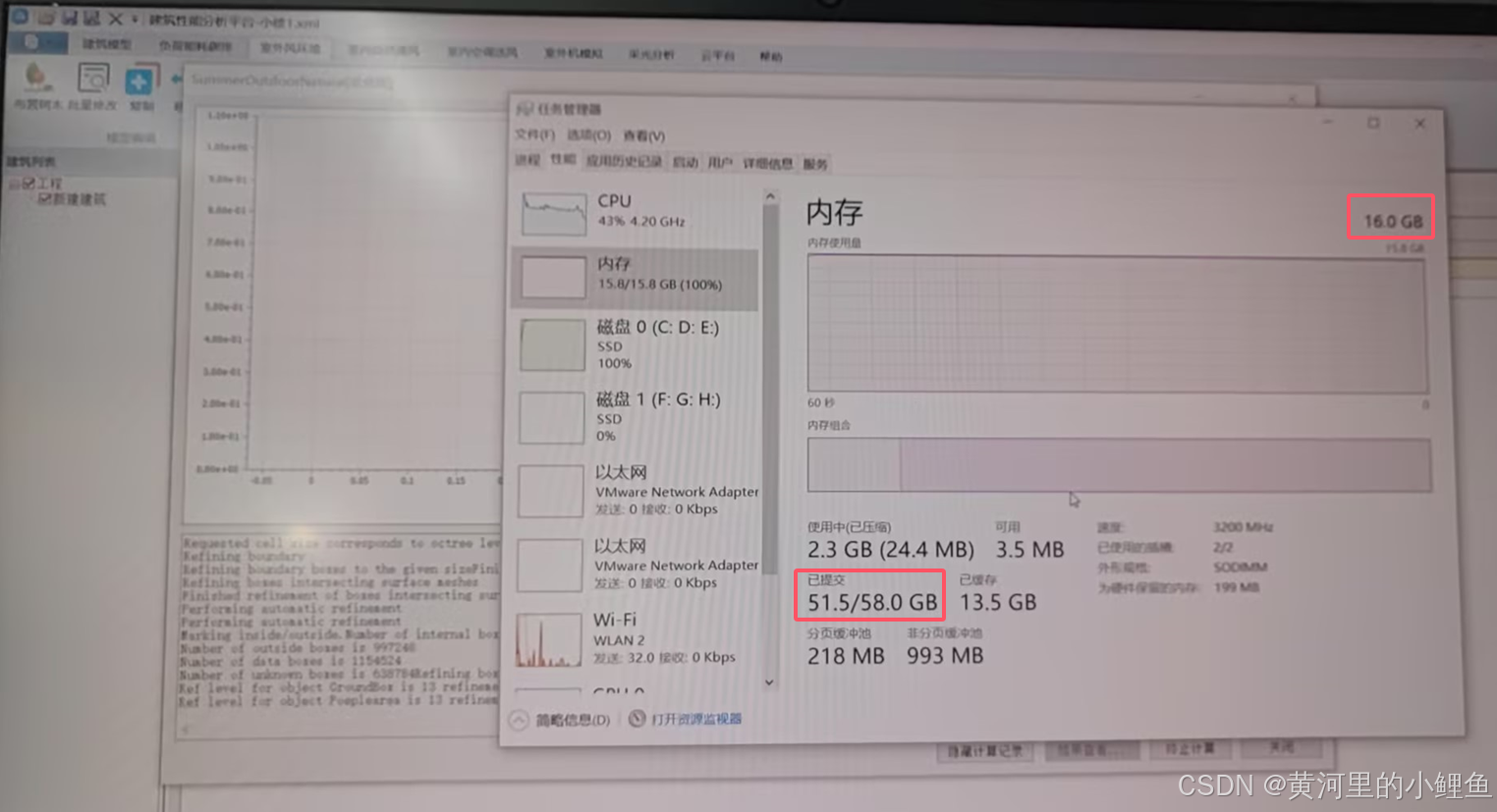
Task: Select the CPU performance item in the sidebar
Action: [x=636, y=212]
